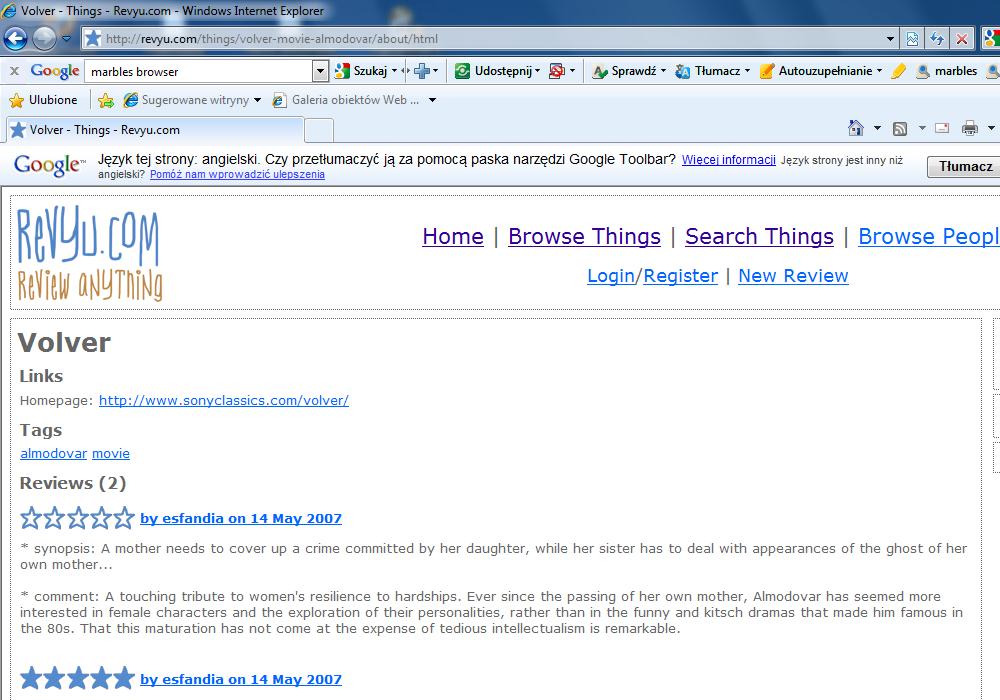Open Pomóż nam wprowadzić ulepszenia link
The height and width of the screenshot is (700, 1000).
(x=237, y=175)
